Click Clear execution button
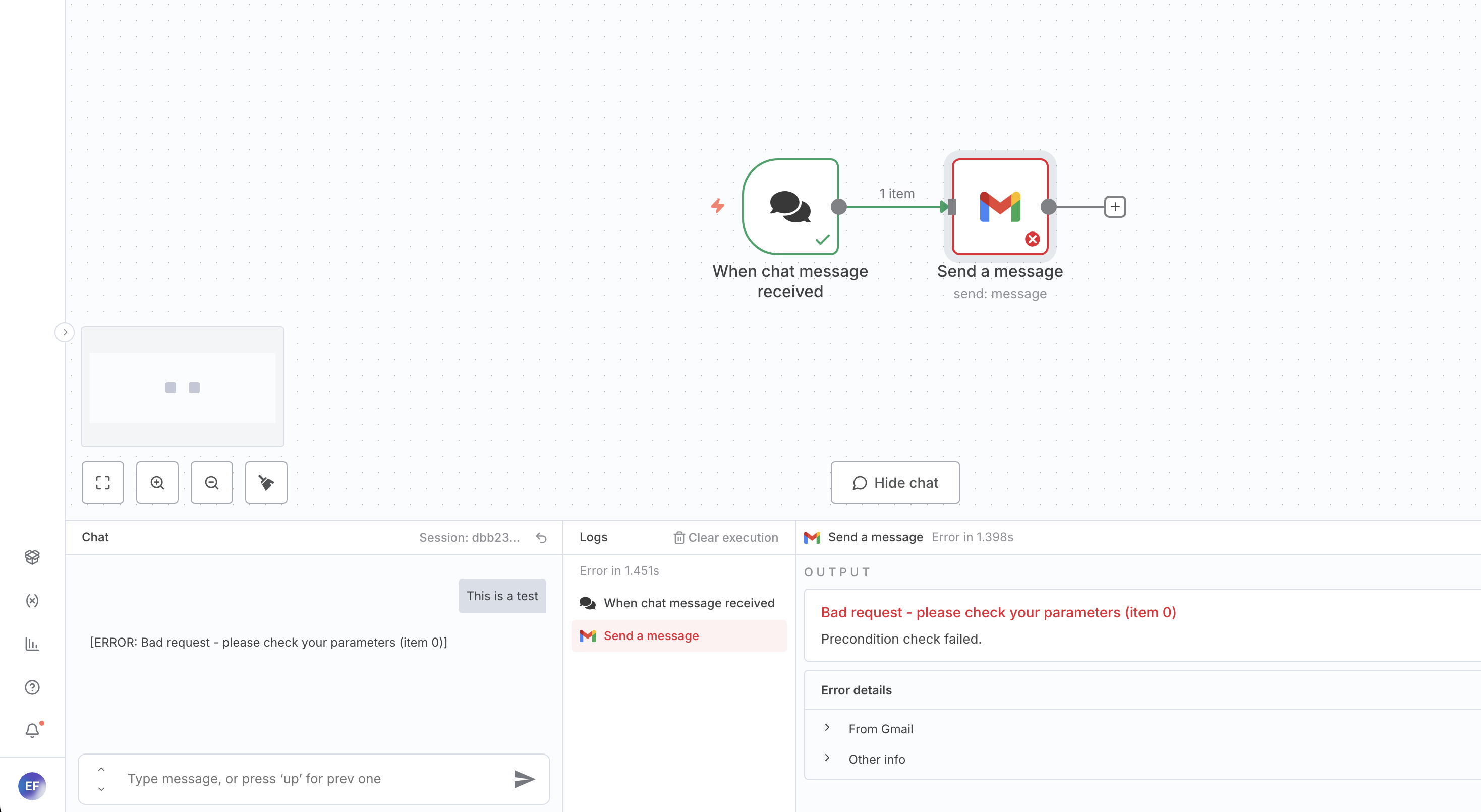1481x812 pixels. pyautogui.click(x=725, y=537)
